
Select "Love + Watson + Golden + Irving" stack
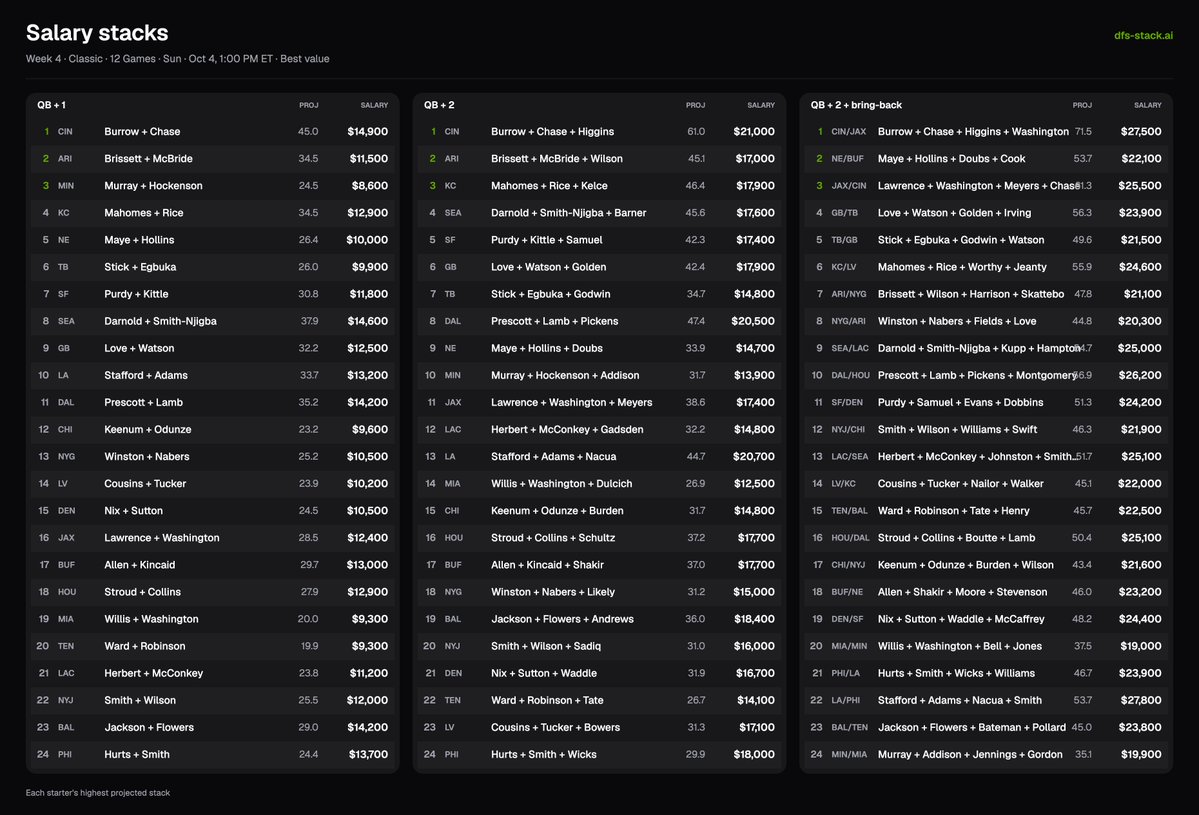pos(954,213)
